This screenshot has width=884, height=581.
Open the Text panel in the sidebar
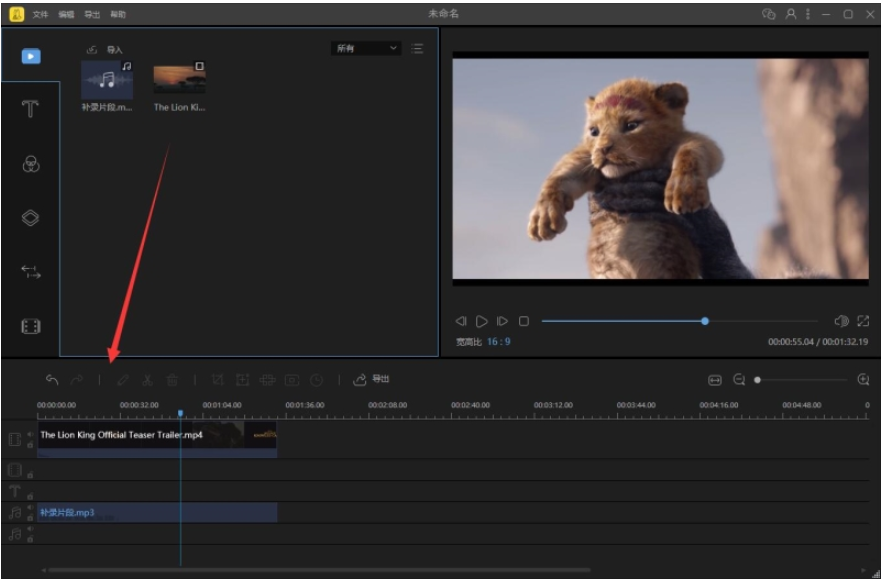30,110
